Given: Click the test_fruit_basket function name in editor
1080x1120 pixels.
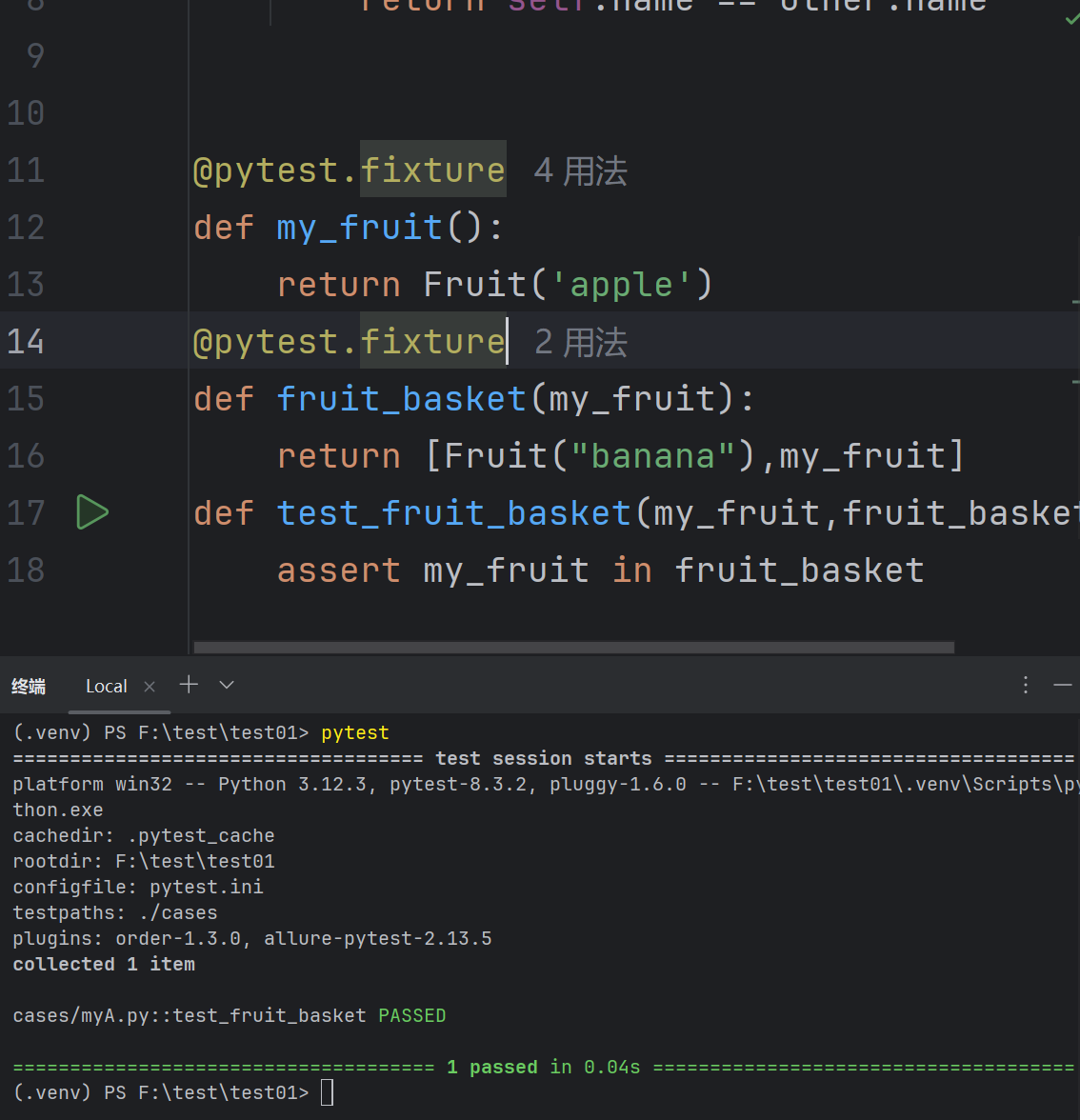Looking at the screenshot, I should click(453, 512).
